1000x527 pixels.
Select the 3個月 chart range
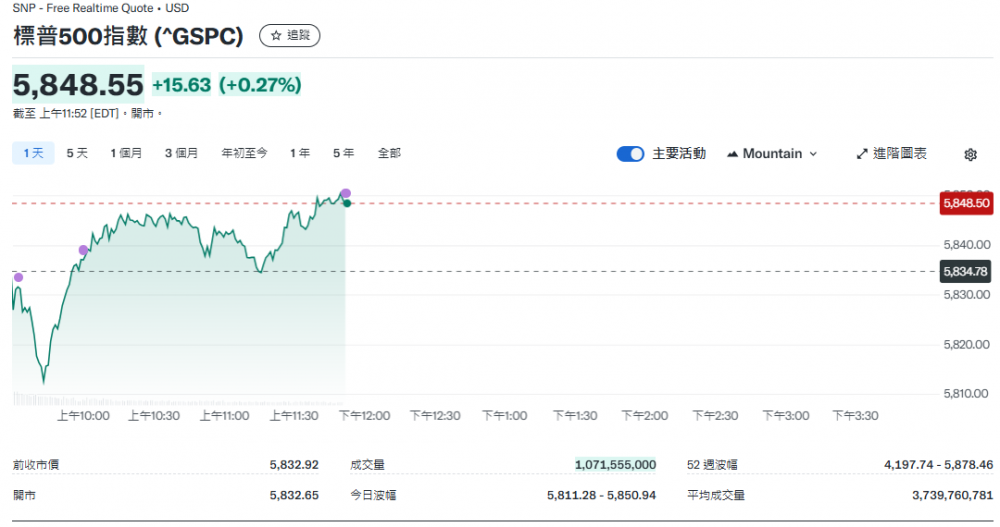pyautogui.click(x=181, y=153)
